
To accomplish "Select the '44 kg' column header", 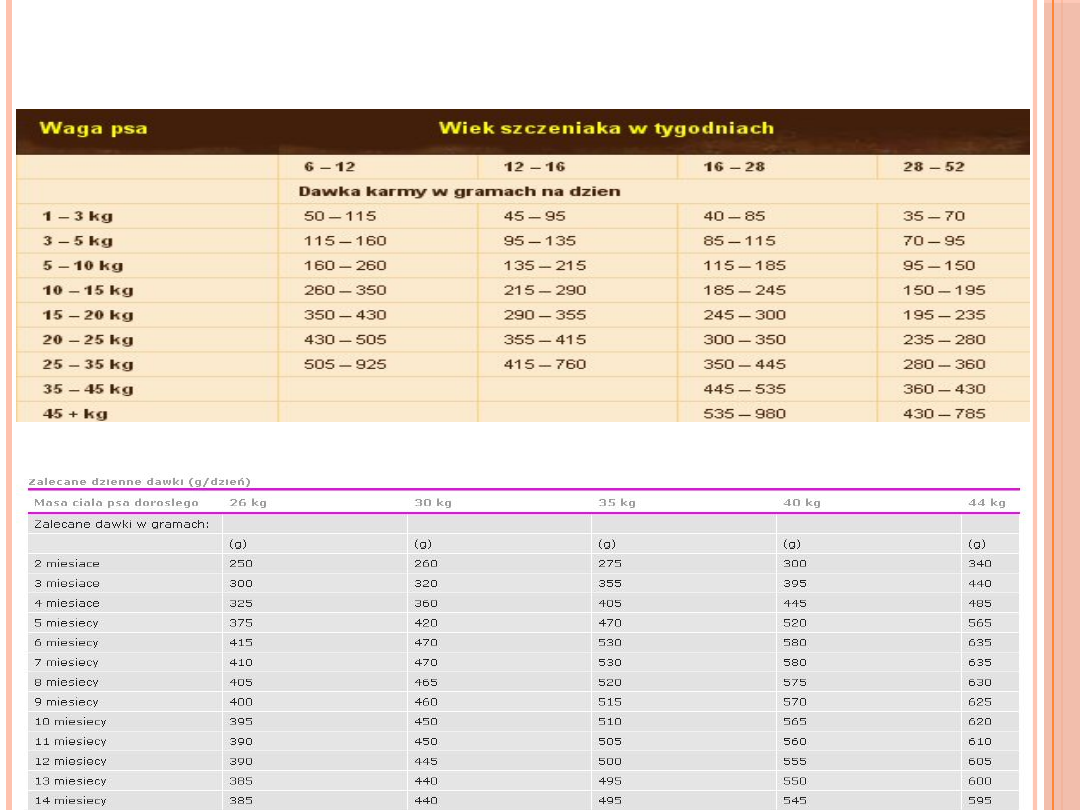I will point(987,502).
